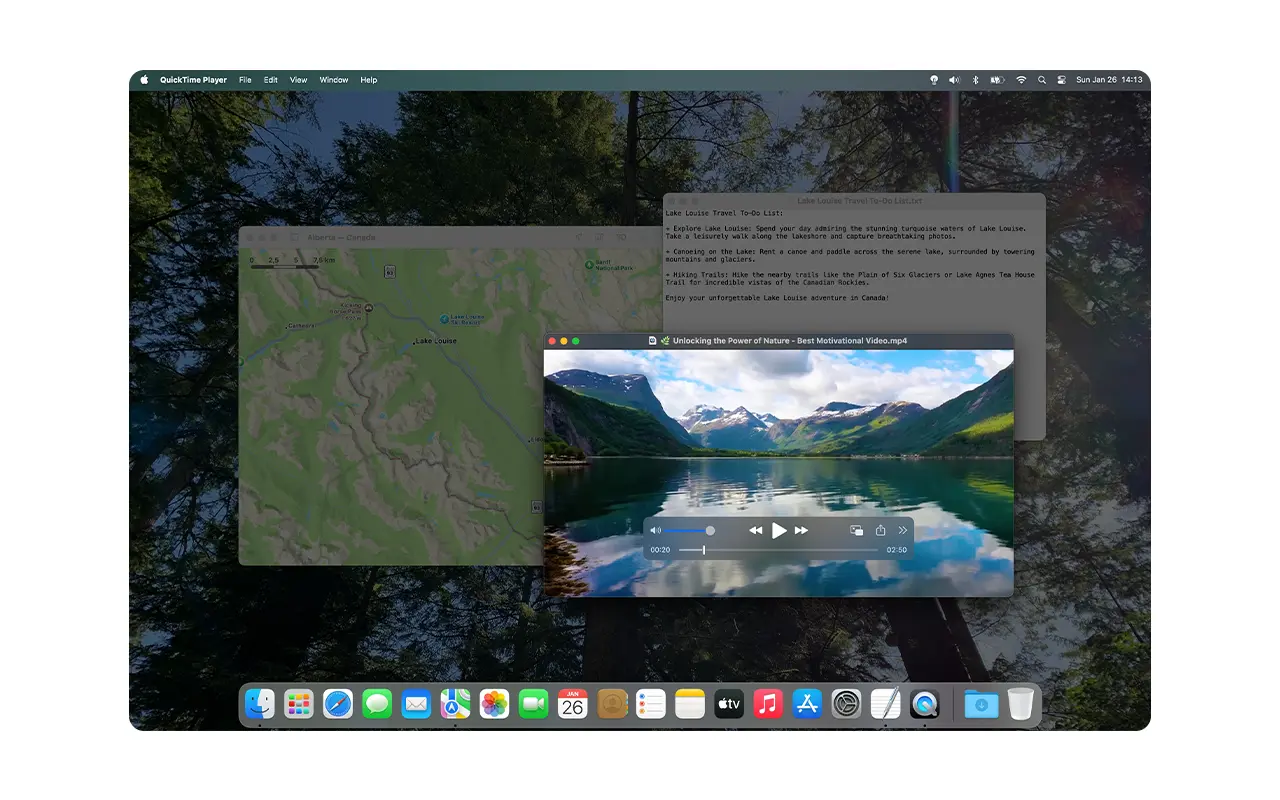Click the 02:50 remaining time label

[x=897, y=550]
